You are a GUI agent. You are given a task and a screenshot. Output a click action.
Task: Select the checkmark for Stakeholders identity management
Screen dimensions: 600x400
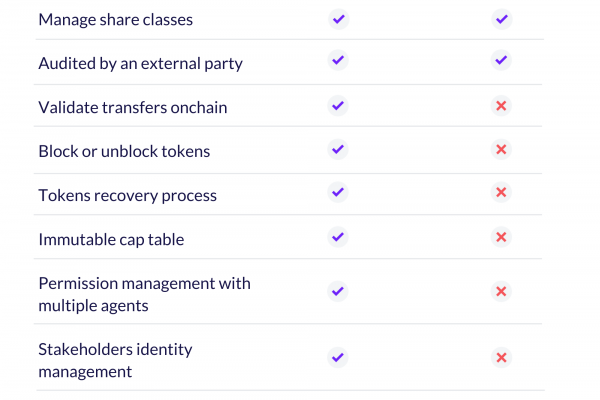coord(338,358)
